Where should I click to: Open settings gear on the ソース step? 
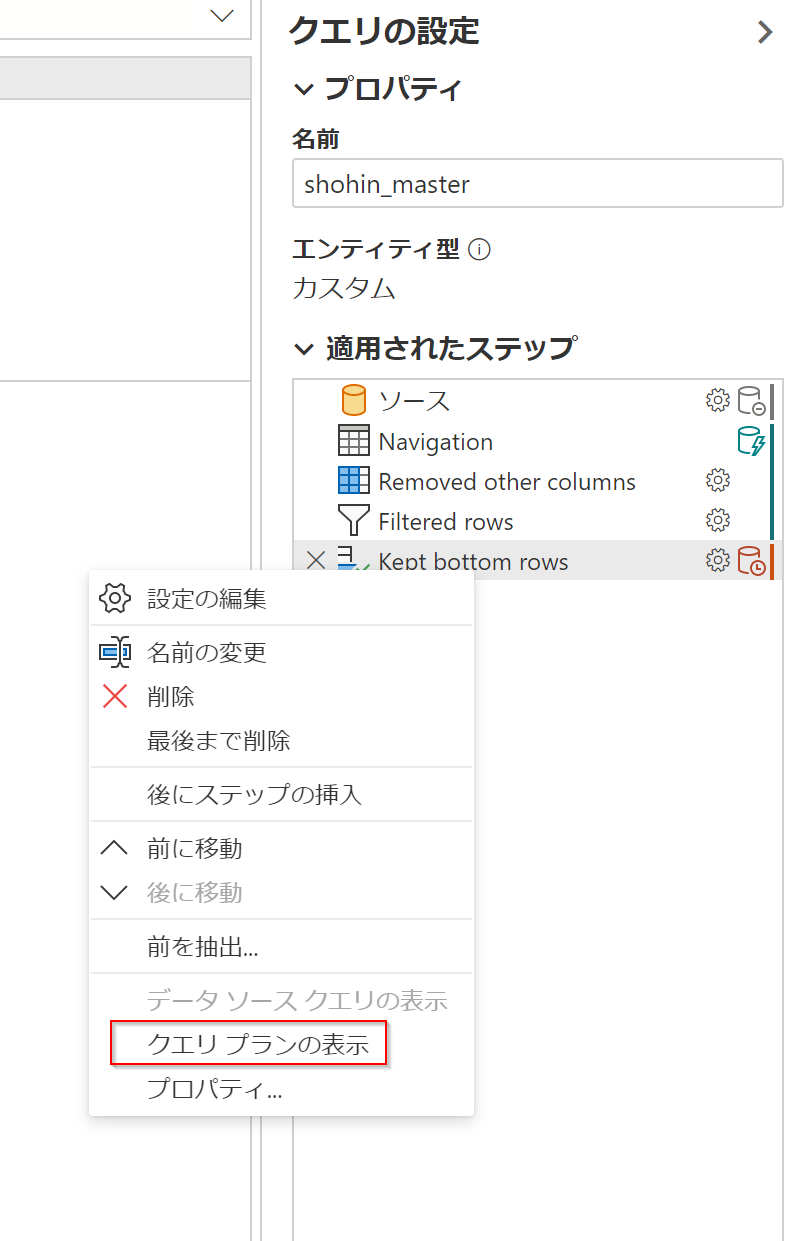click(x=718, y=400)
